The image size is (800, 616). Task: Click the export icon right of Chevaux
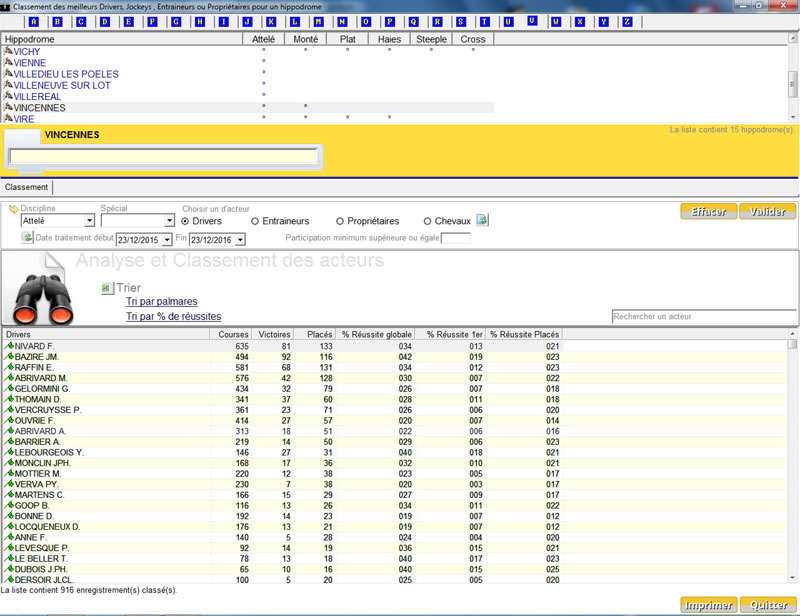click(x=482, y=220)
